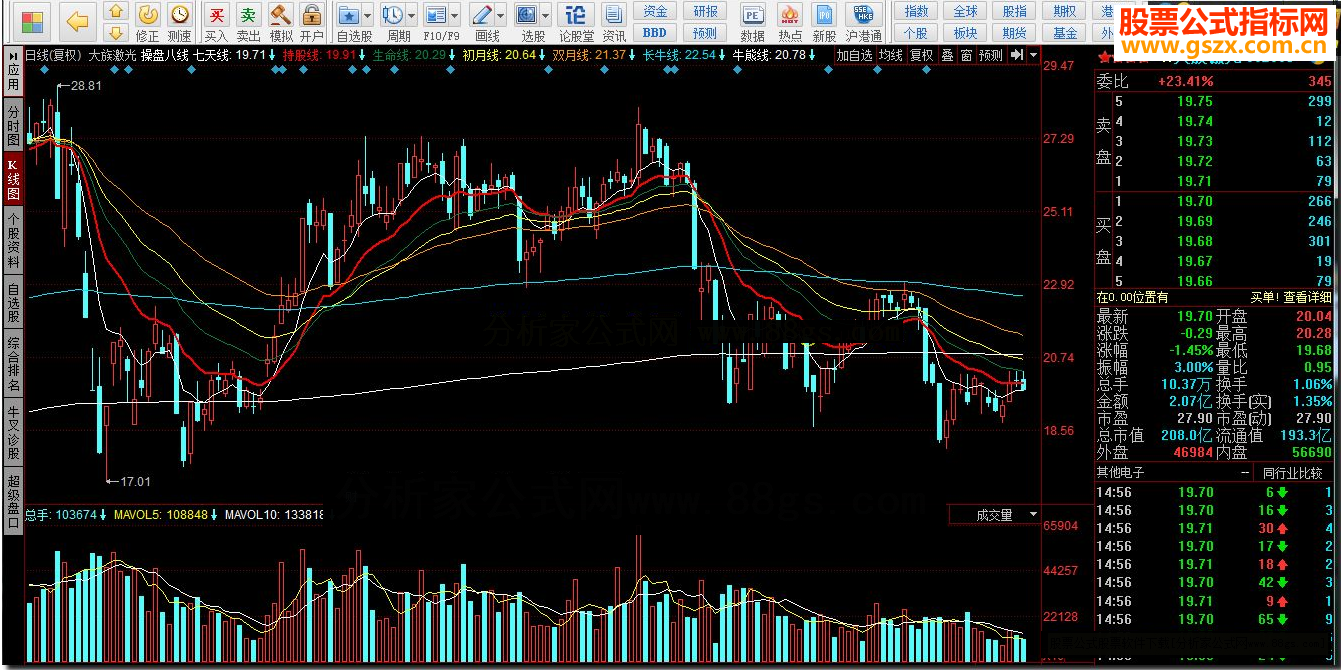Go back with the orange left arrow

(77, 20)
